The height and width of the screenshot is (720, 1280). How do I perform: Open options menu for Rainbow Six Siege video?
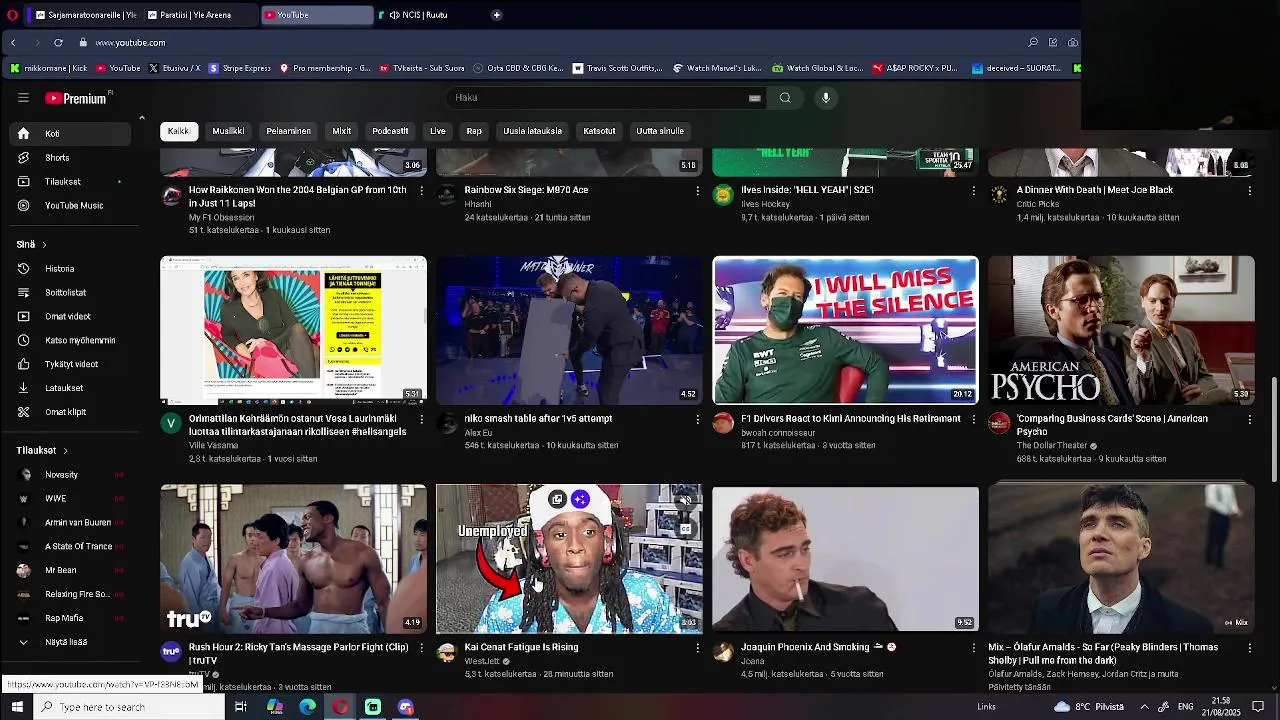tap(698, 190)
